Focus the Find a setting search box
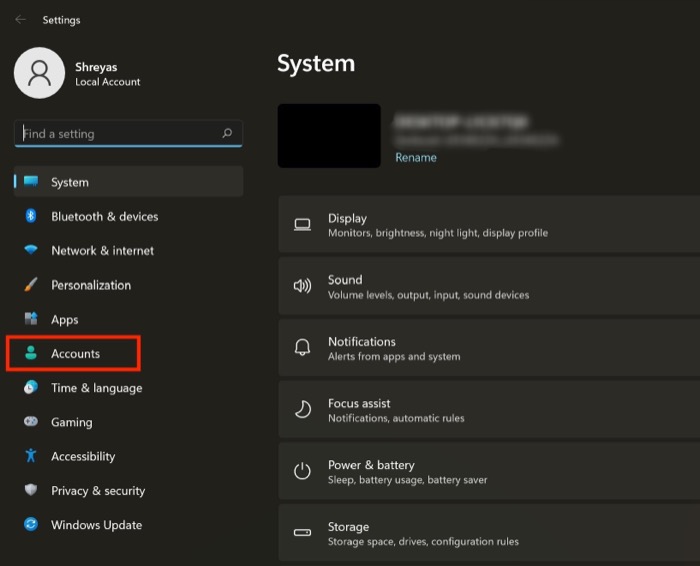Screen dimensions: 700x566 (129, 133)
